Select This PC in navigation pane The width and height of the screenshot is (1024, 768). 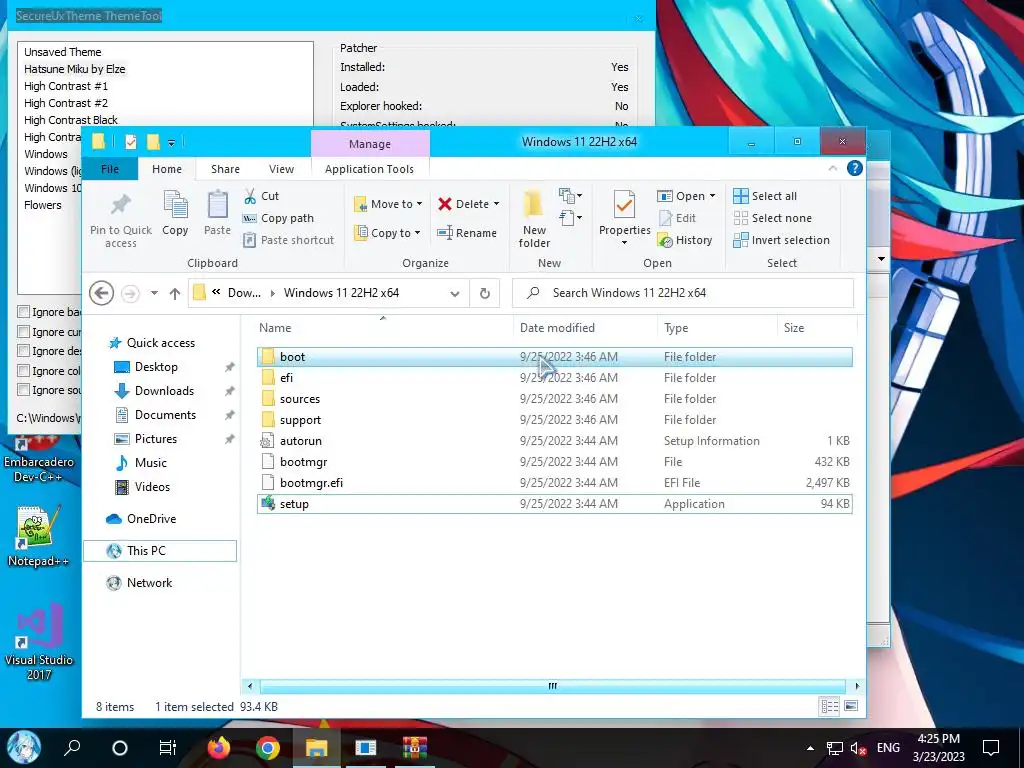tap(160, 551)
